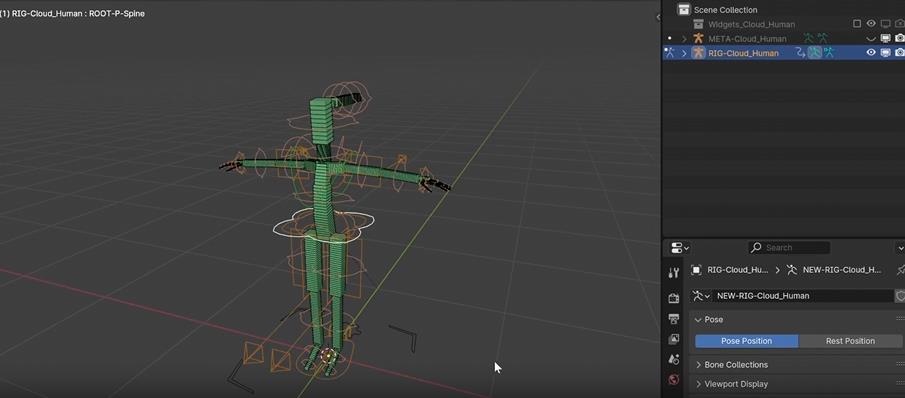The height and width of the screenshot is (398, 905).
Task: Toggle exclude checkbox for Widgets_Cloud_Human collection
Action: click(857, 24)
